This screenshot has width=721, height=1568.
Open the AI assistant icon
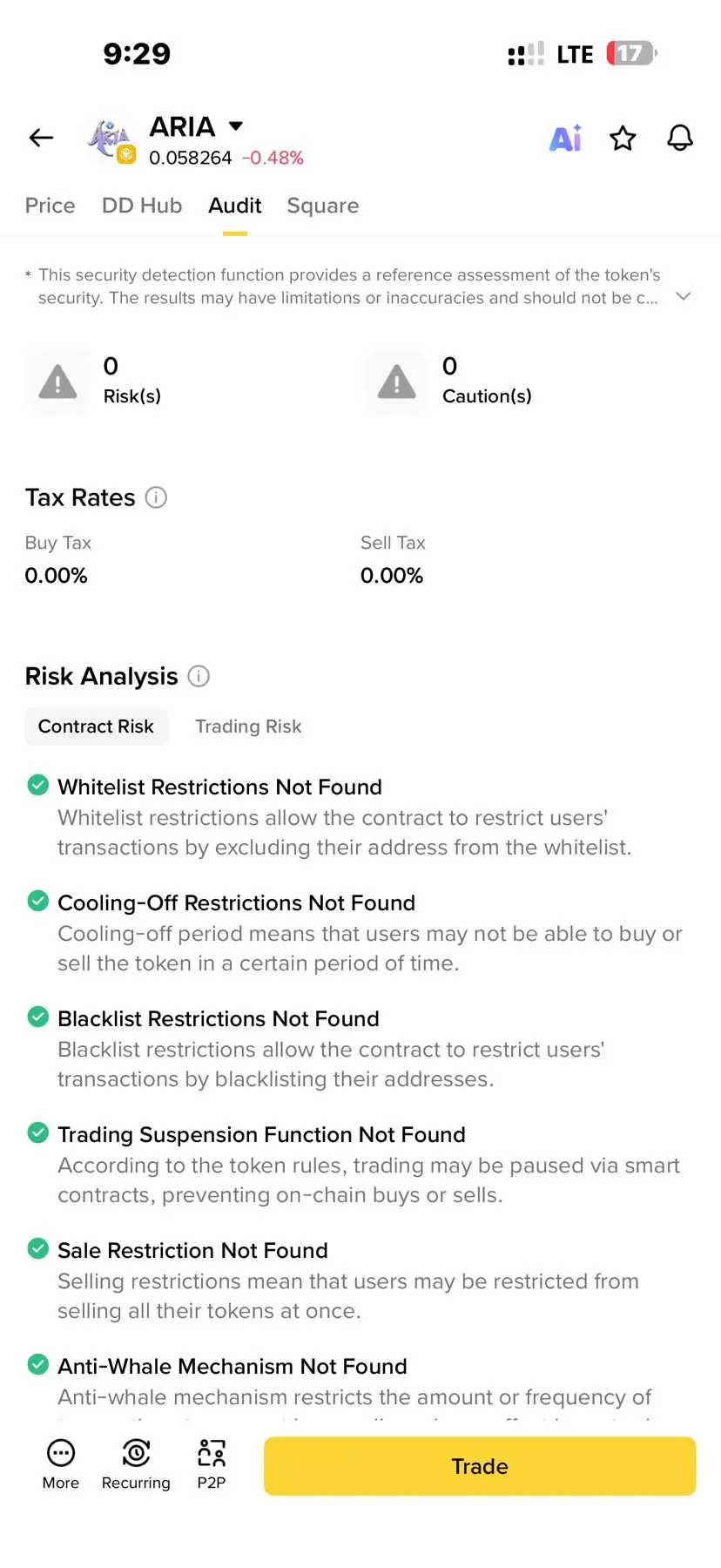click(565, 138)
